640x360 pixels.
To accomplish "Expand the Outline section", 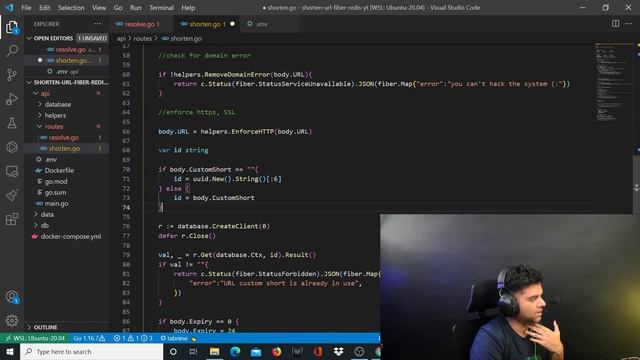I will pyautogui.click(x=67, y=327).
